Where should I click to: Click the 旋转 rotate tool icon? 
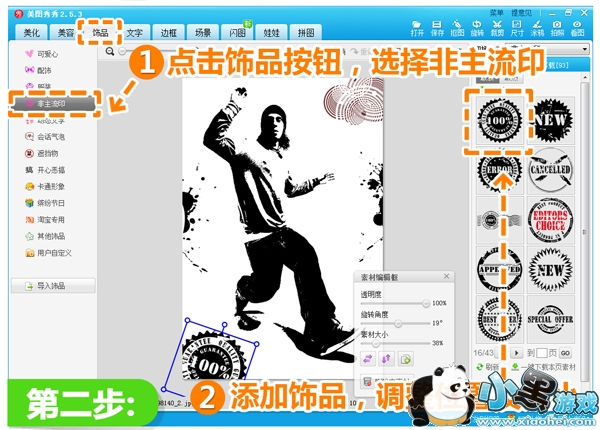477,28
